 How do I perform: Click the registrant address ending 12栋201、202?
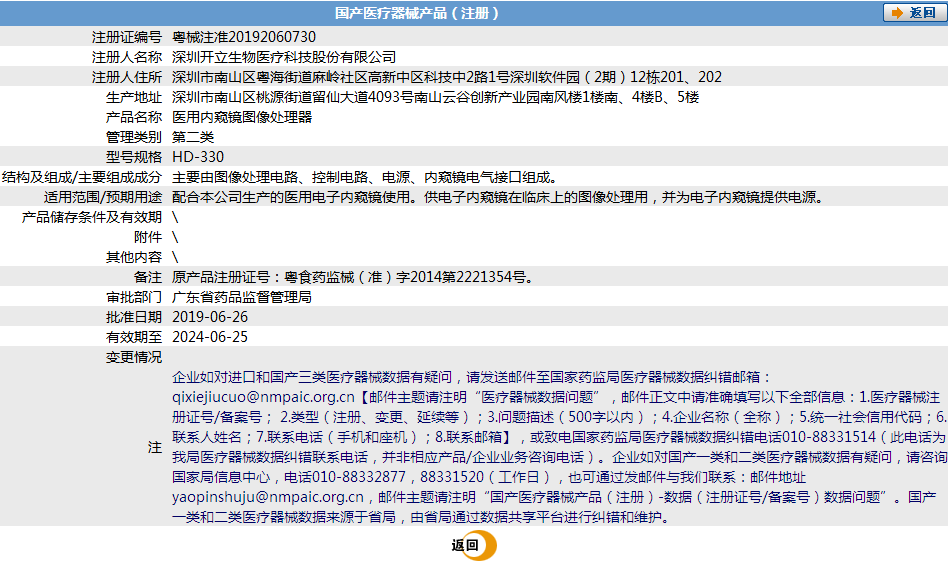(x=447, y=77)
